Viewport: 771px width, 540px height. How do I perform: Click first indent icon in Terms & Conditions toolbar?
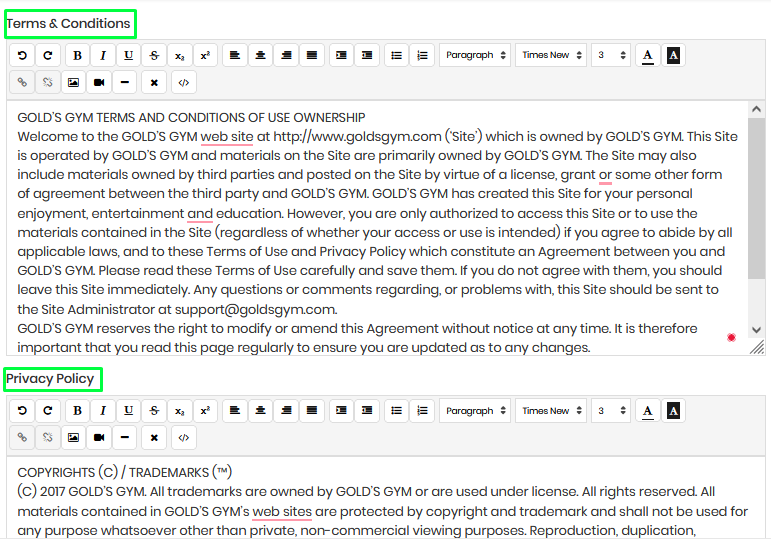(341, 55)
